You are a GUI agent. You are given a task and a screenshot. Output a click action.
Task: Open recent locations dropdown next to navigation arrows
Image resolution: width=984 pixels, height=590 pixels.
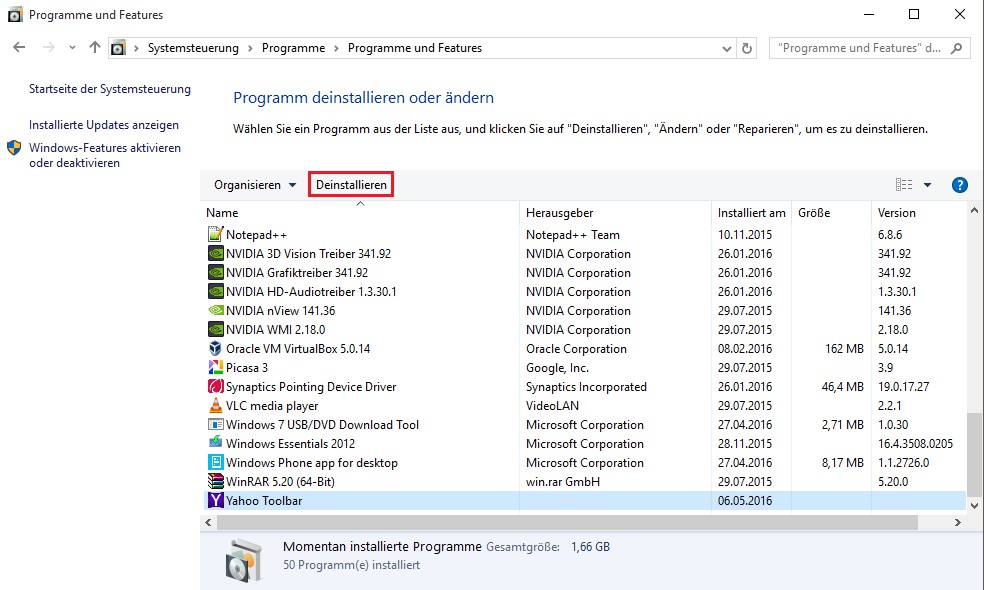tap(72, 48)
